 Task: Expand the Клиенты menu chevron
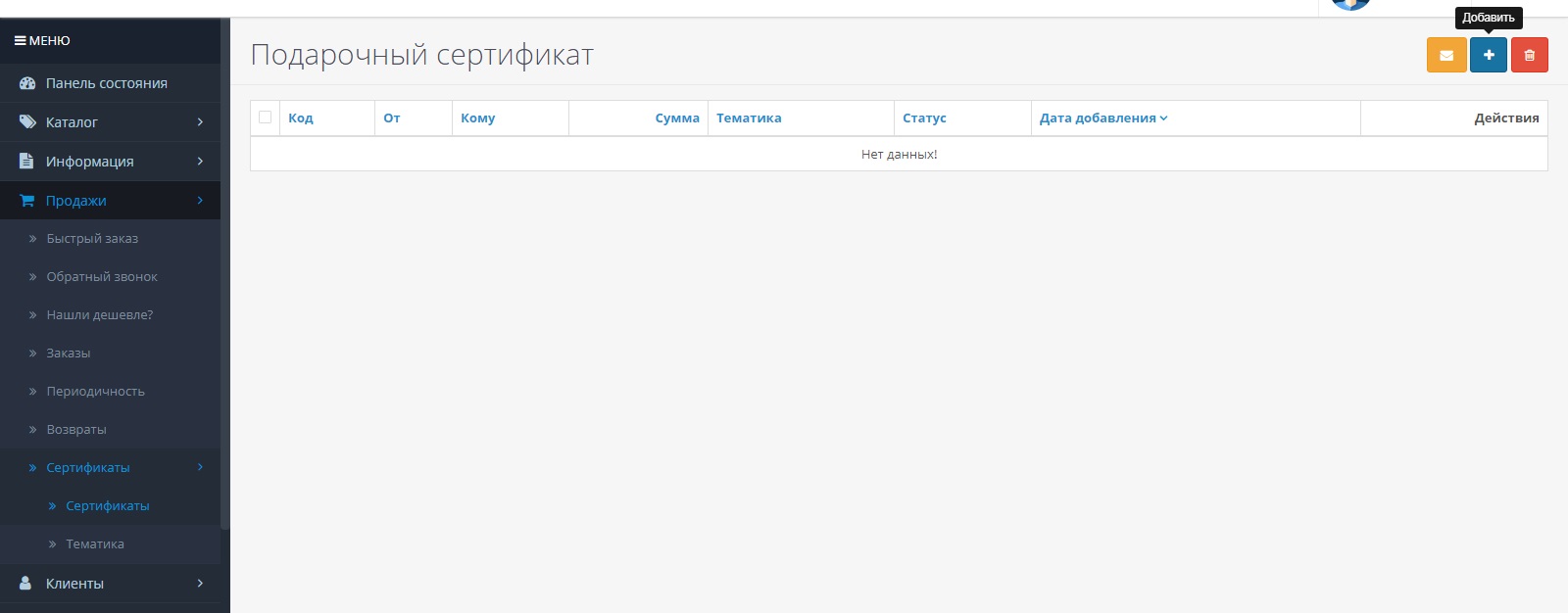pyautogui.click(x=200, y=583)
